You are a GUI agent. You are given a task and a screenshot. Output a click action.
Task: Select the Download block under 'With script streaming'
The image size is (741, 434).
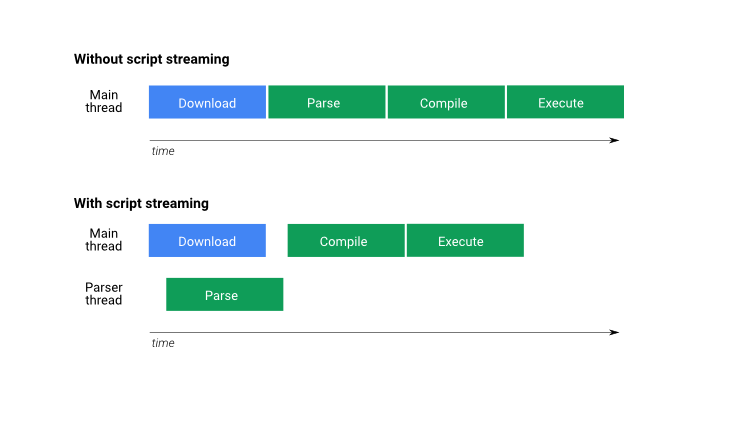tap(207, 241)
